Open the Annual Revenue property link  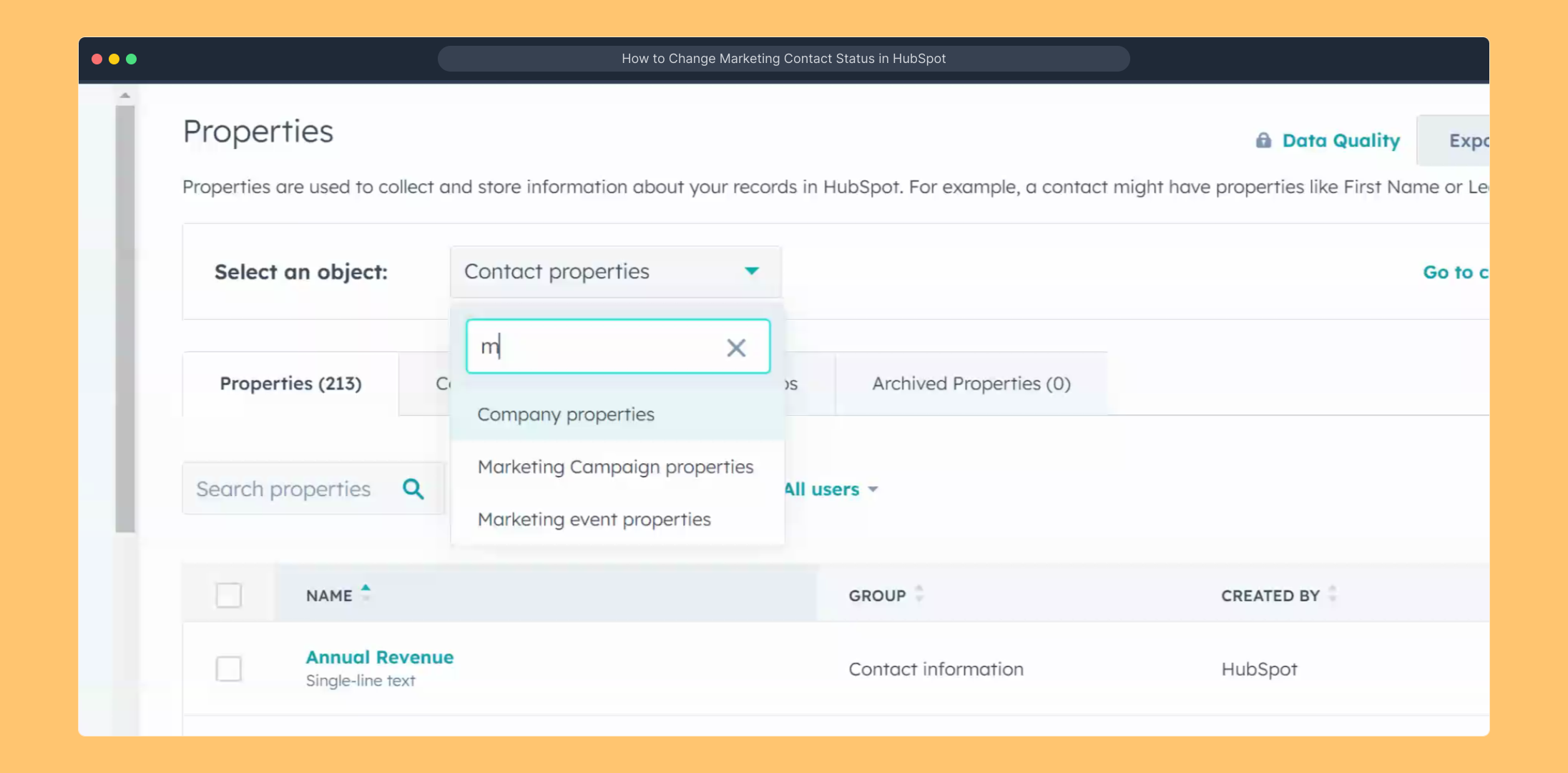[x=379, y=657]
